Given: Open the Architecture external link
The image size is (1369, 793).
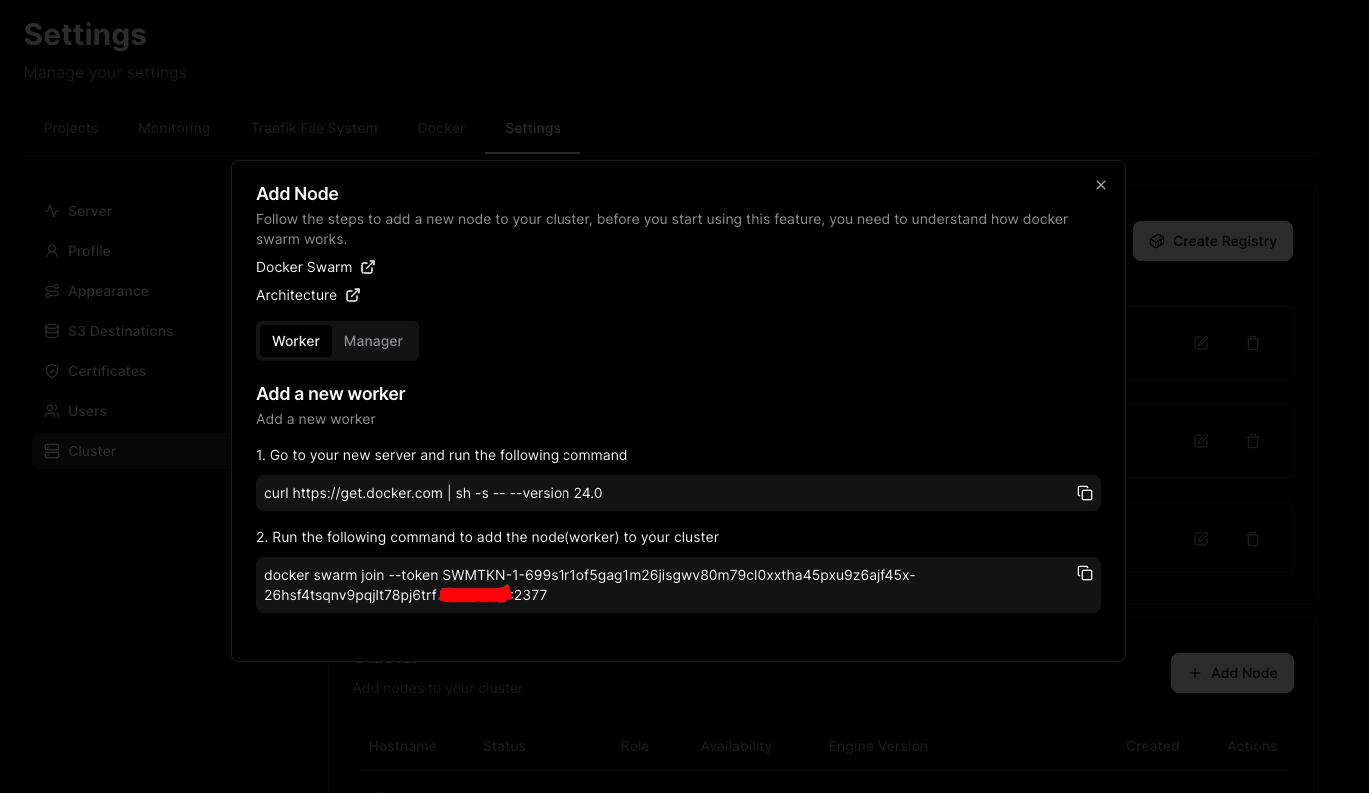Looking at the screenshot, I should click(308, 295).
